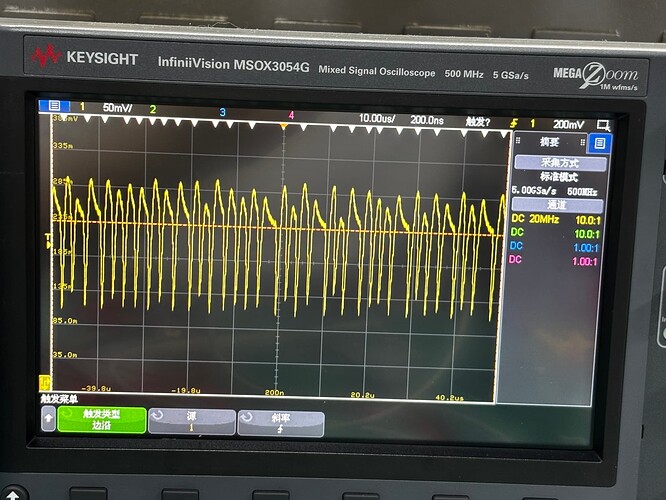Toggle blue channel 3 in the top bar
666x500 pixels.
[x=223, y=112]
